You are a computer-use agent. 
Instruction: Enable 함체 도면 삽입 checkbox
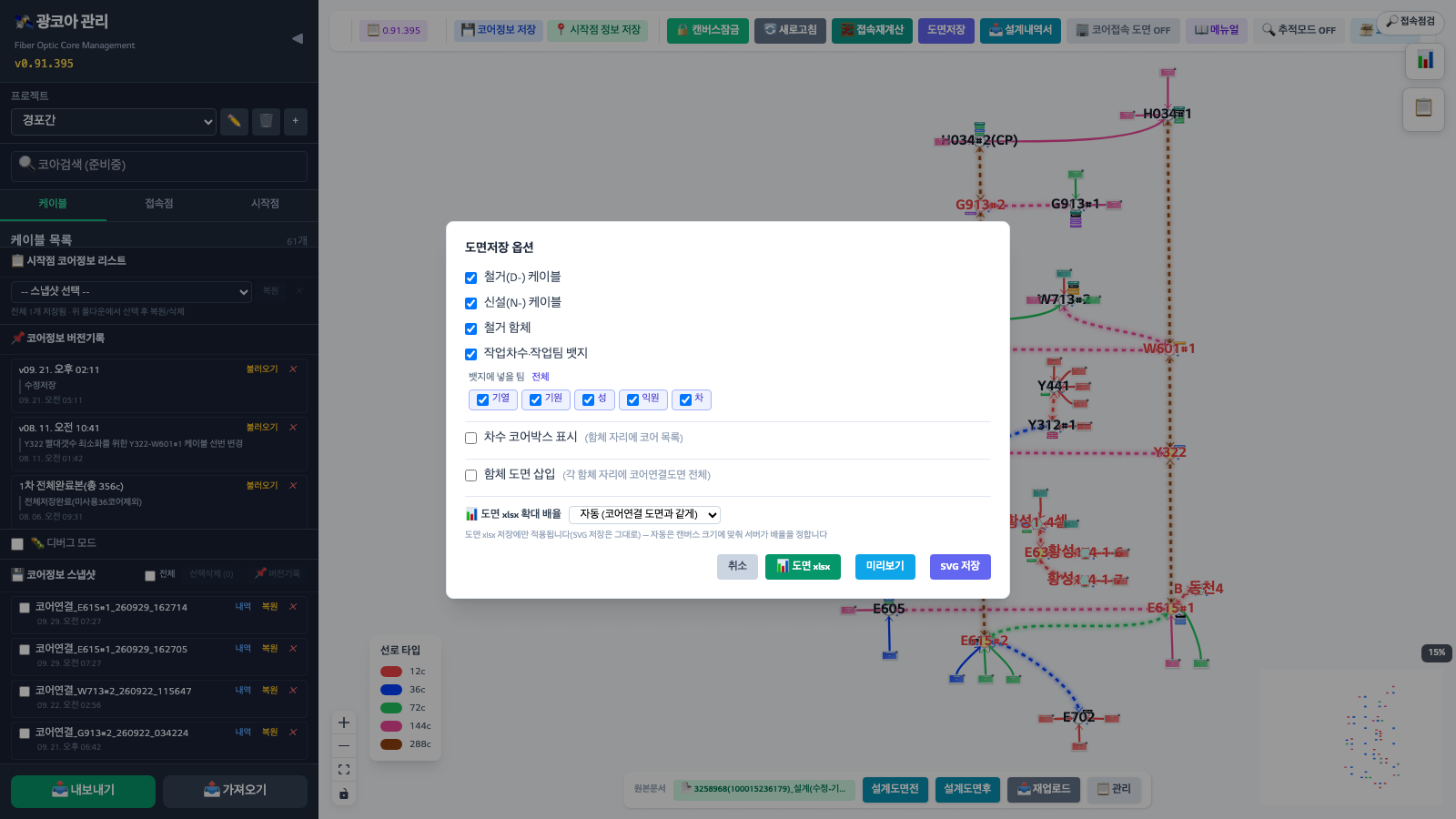(470, 475)
